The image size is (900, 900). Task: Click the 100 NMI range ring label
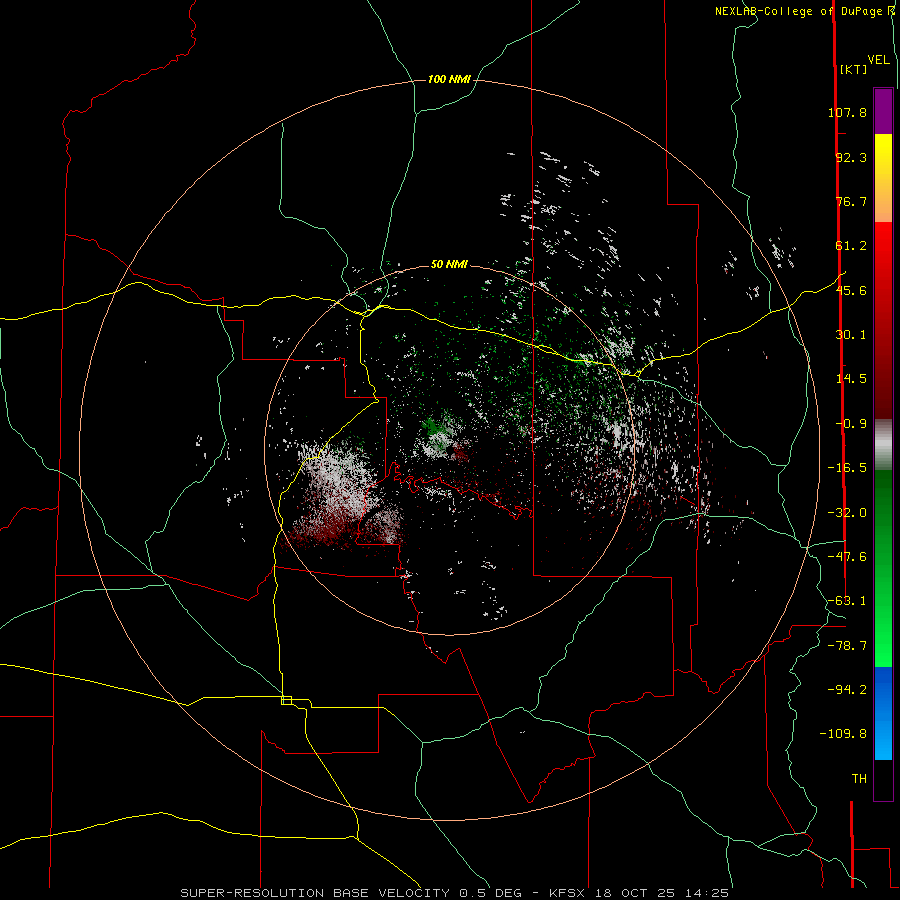point(449,79)
